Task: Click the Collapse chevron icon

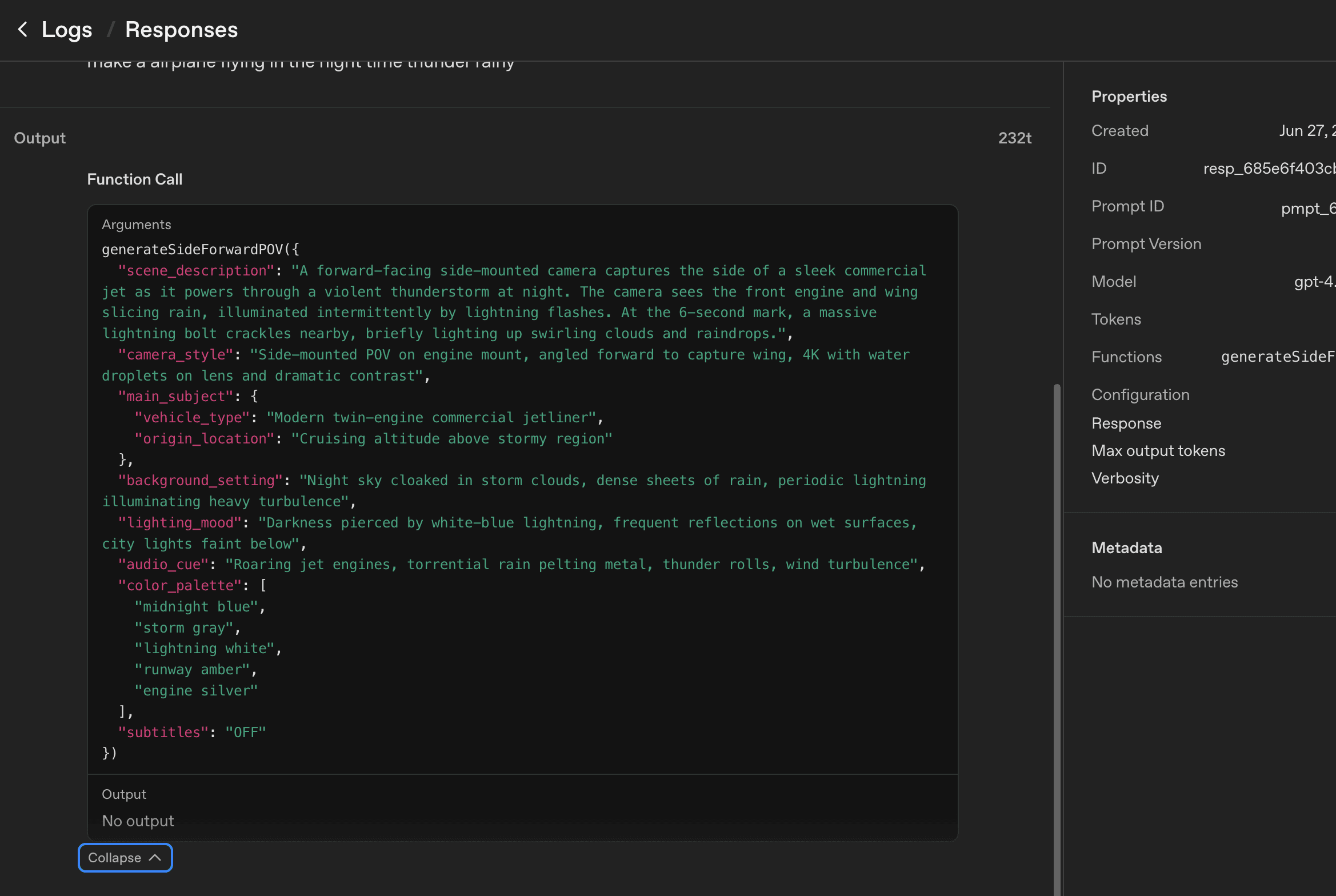Action: point(155,858)
